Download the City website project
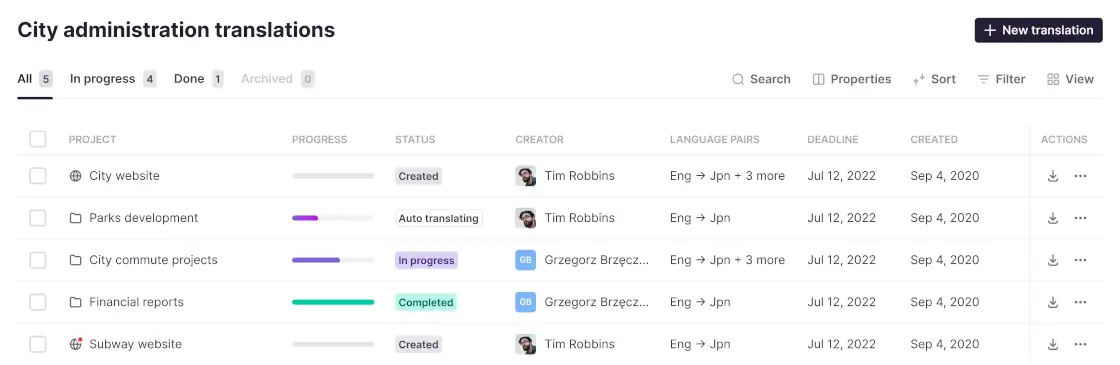Viewport: 1120px width, 365px height. tap(1052, 176)
